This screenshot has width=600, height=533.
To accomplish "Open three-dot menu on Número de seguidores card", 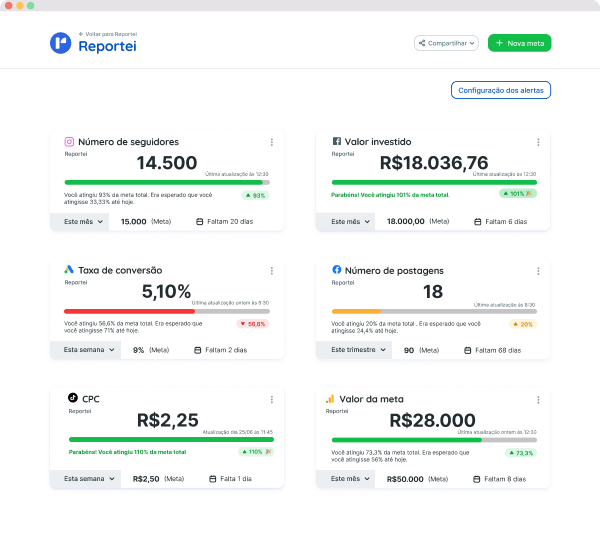I will click(272, 142).
